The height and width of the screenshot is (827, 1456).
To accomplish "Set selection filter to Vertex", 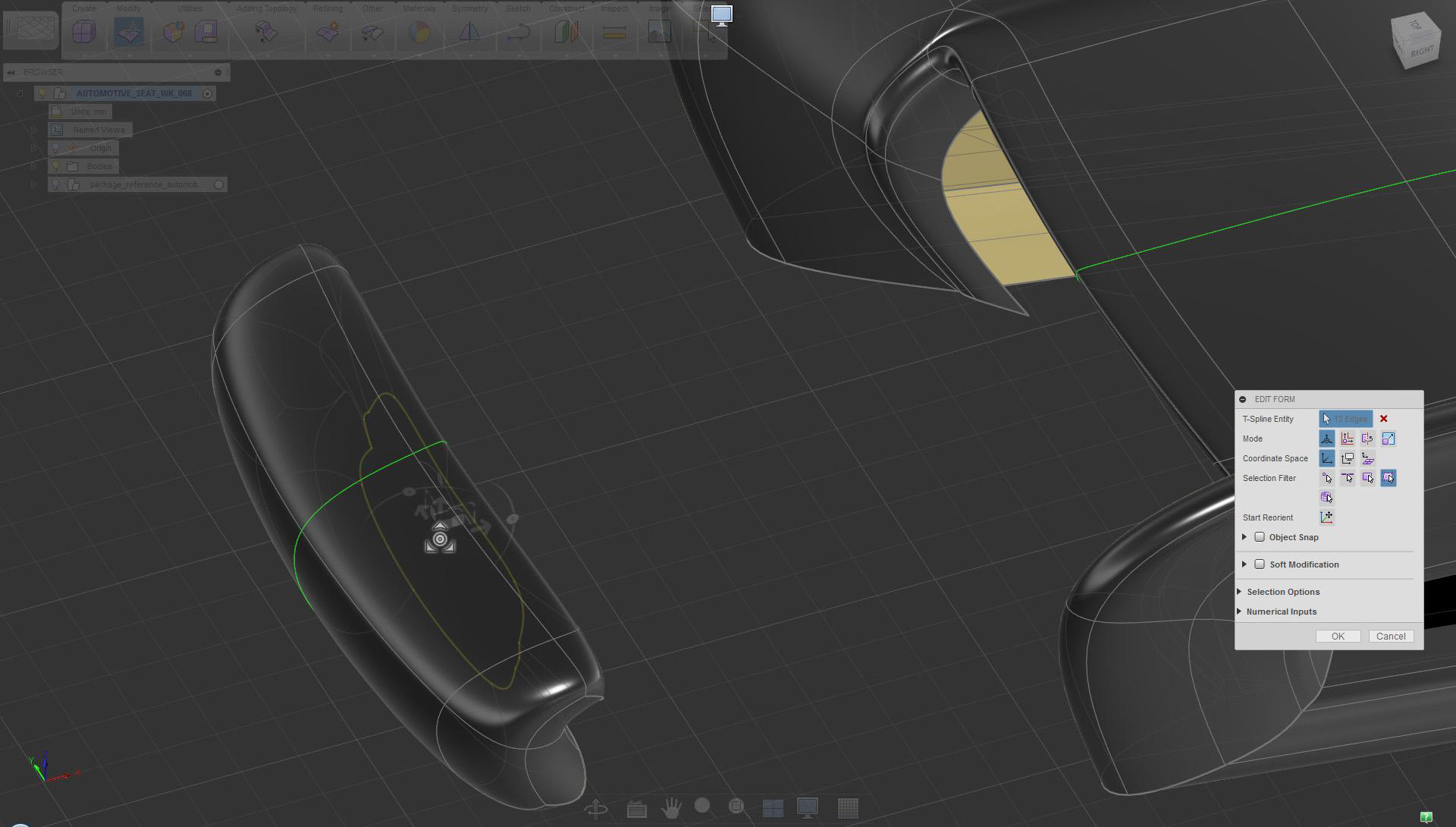I will click(1326, 478).
